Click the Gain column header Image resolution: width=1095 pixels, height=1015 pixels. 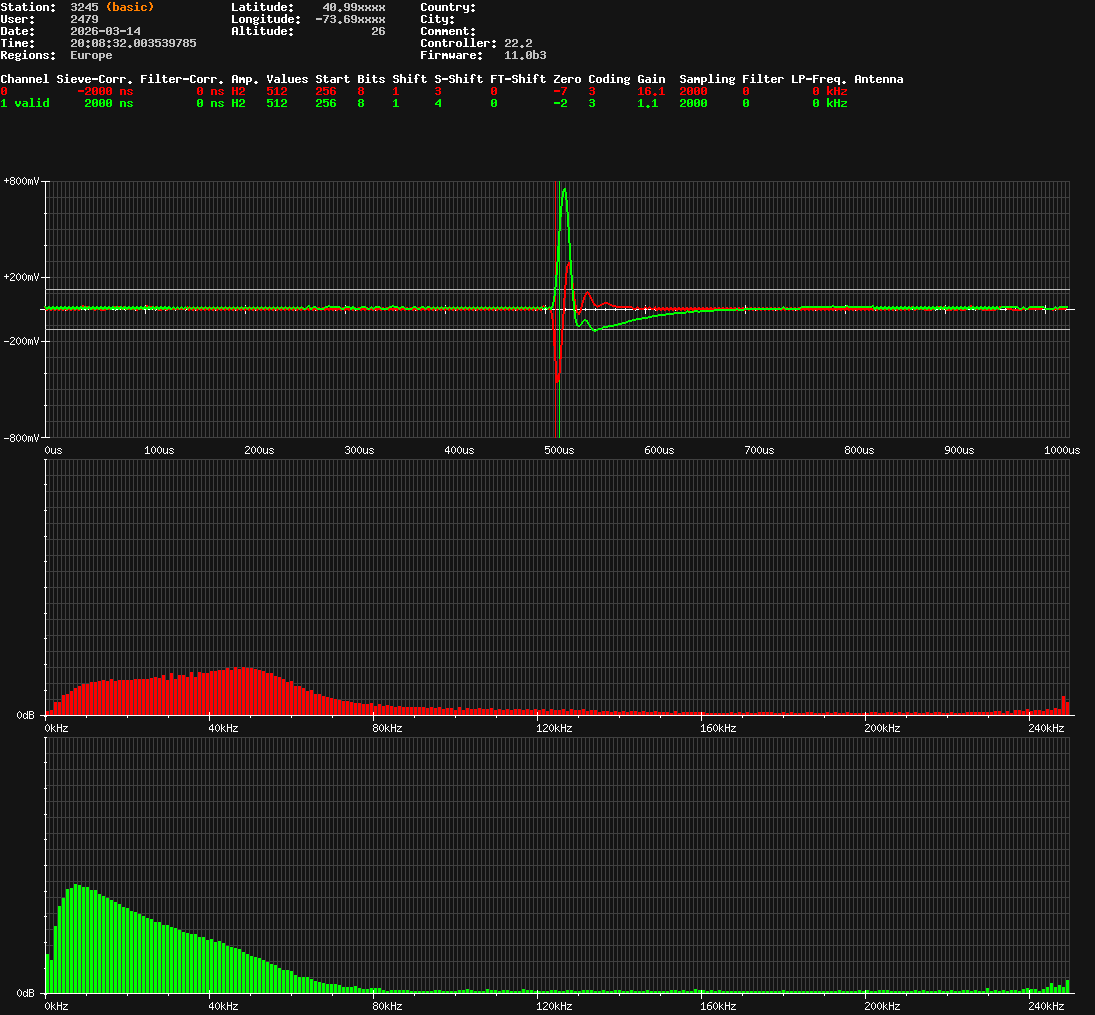(651, 79)
